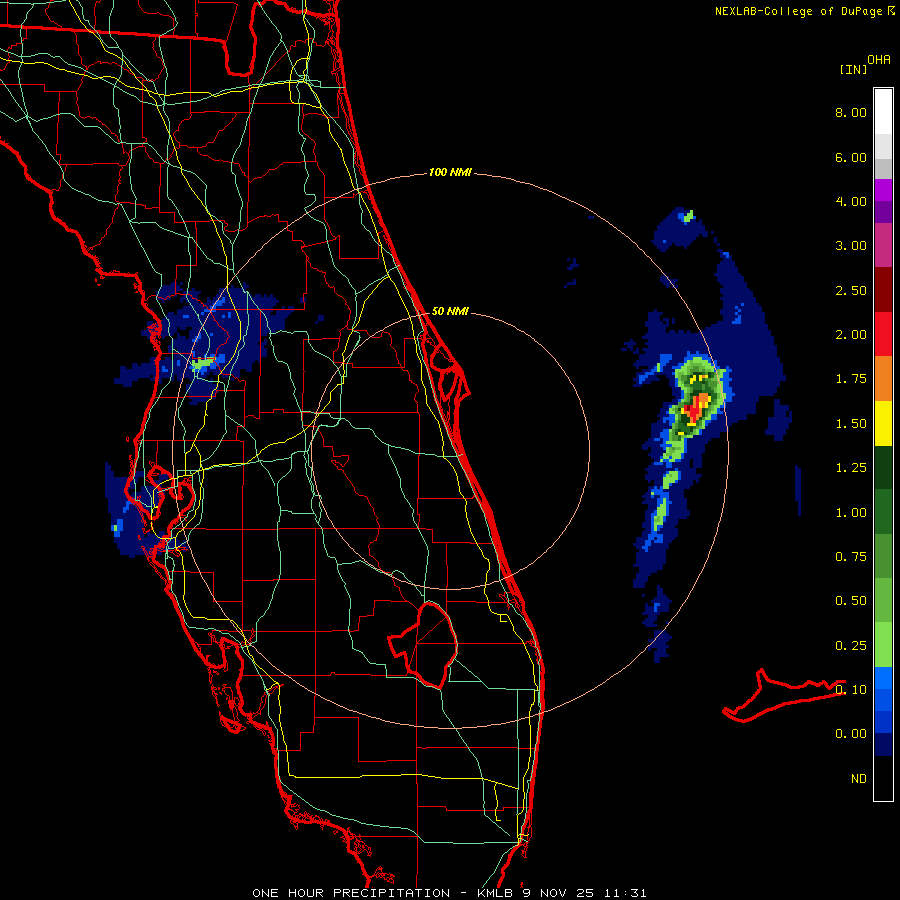Select the 2.50 legend value
This screenshot has width=900, height=900.
851,290
